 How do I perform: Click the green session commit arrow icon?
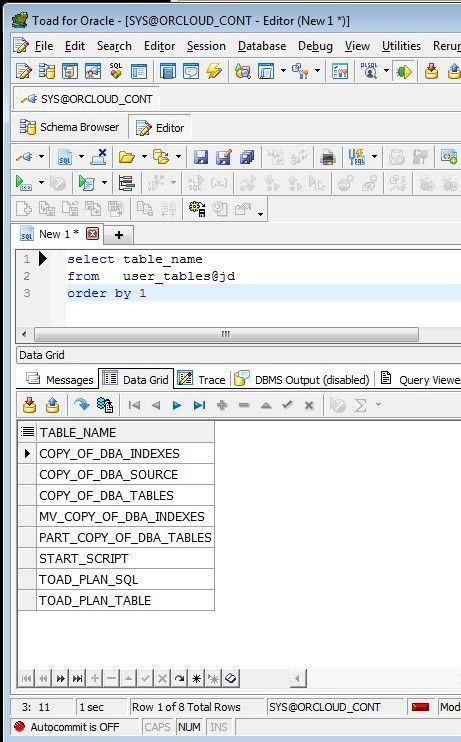pos(404,71)
